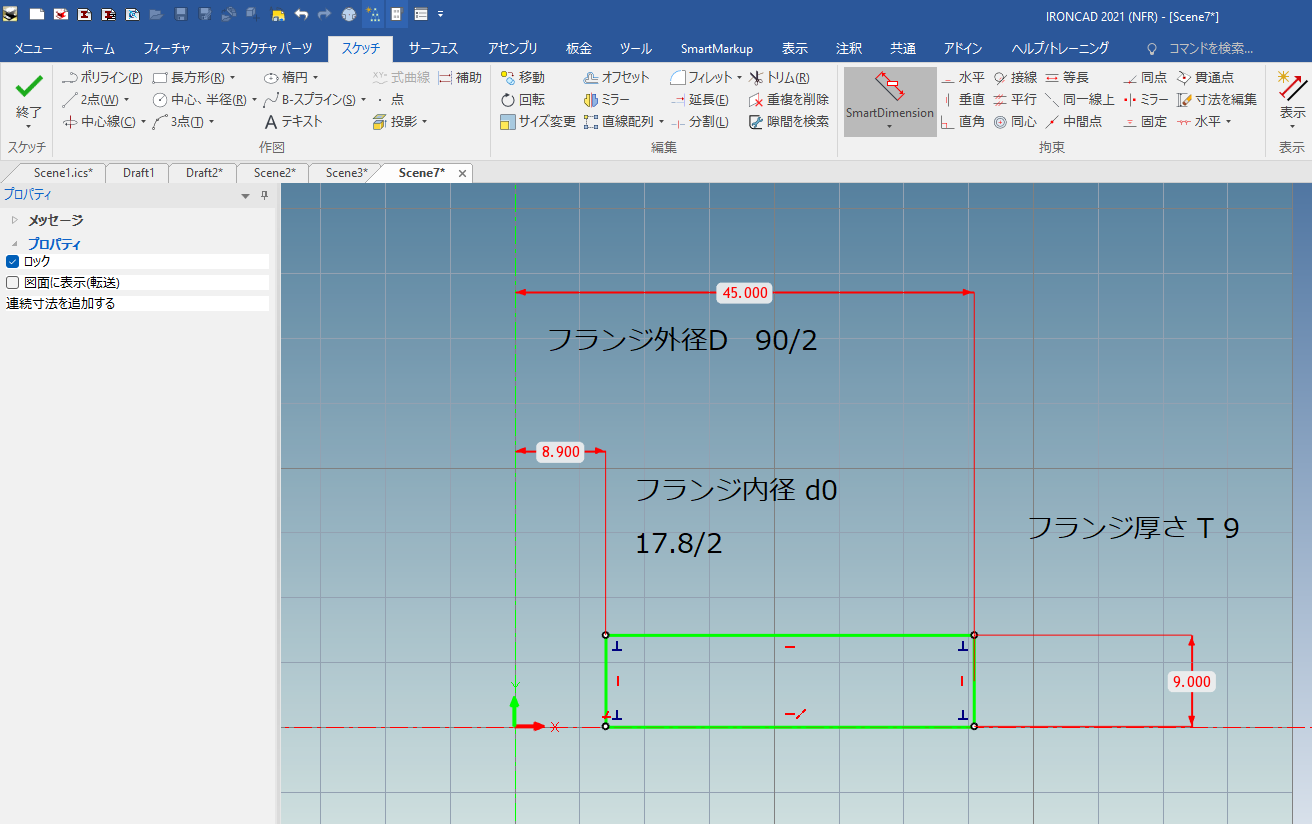Select the 移動 (Move) edit tool
The image size is (1312, 824).
click(522, 77)
